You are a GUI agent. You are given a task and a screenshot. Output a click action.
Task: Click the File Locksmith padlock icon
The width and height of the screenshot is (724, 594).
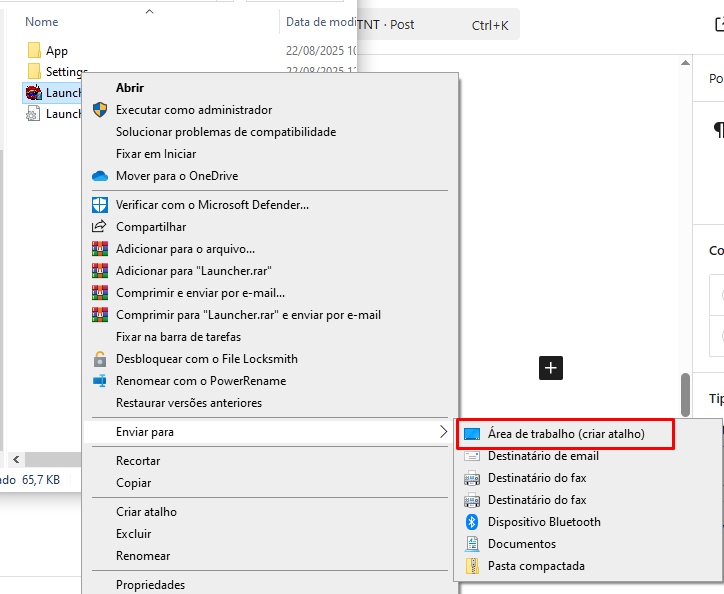pos(99,359)
